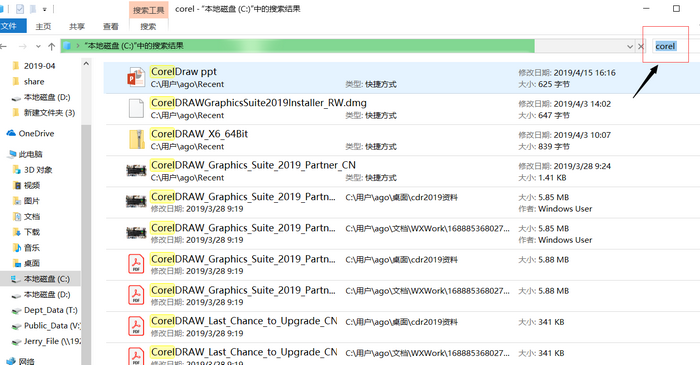The height and width of the screenshot is (365, 700).
Task: Select the CorelDraw ppt result
Action: pyautogui.click(x=184, y=71)
